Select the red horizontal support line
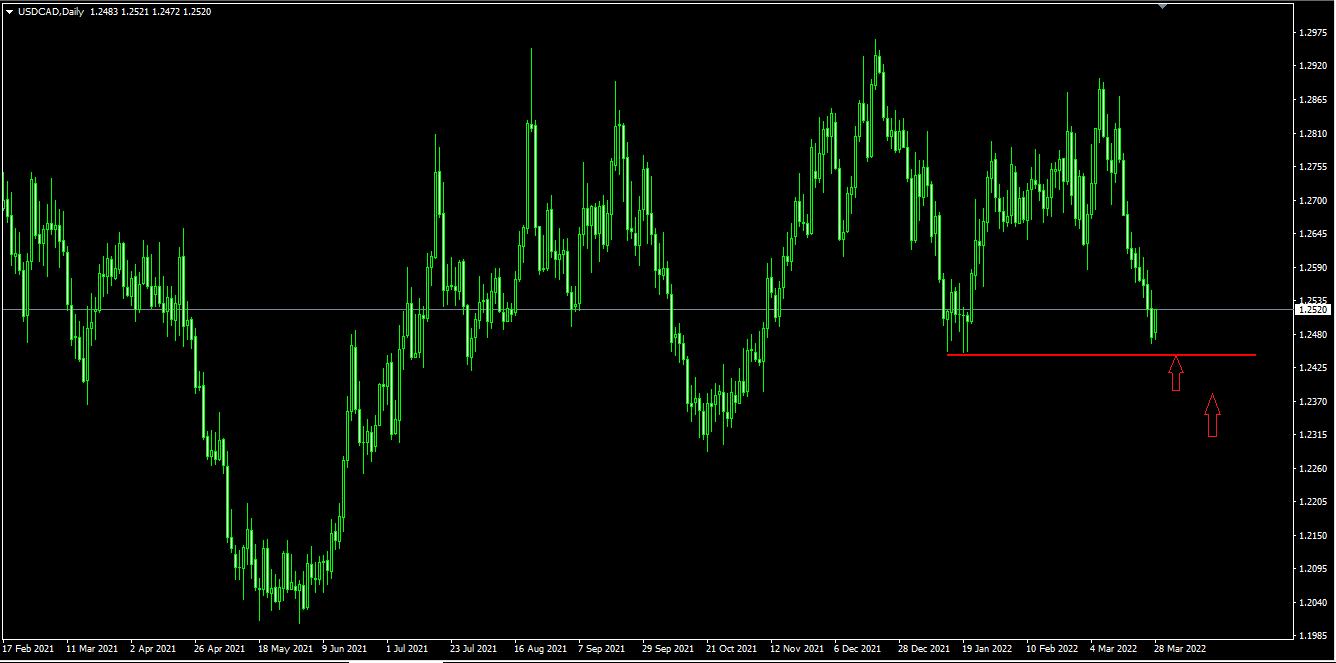Screen dimensions: 1336x663 [x=1100, y=355]
